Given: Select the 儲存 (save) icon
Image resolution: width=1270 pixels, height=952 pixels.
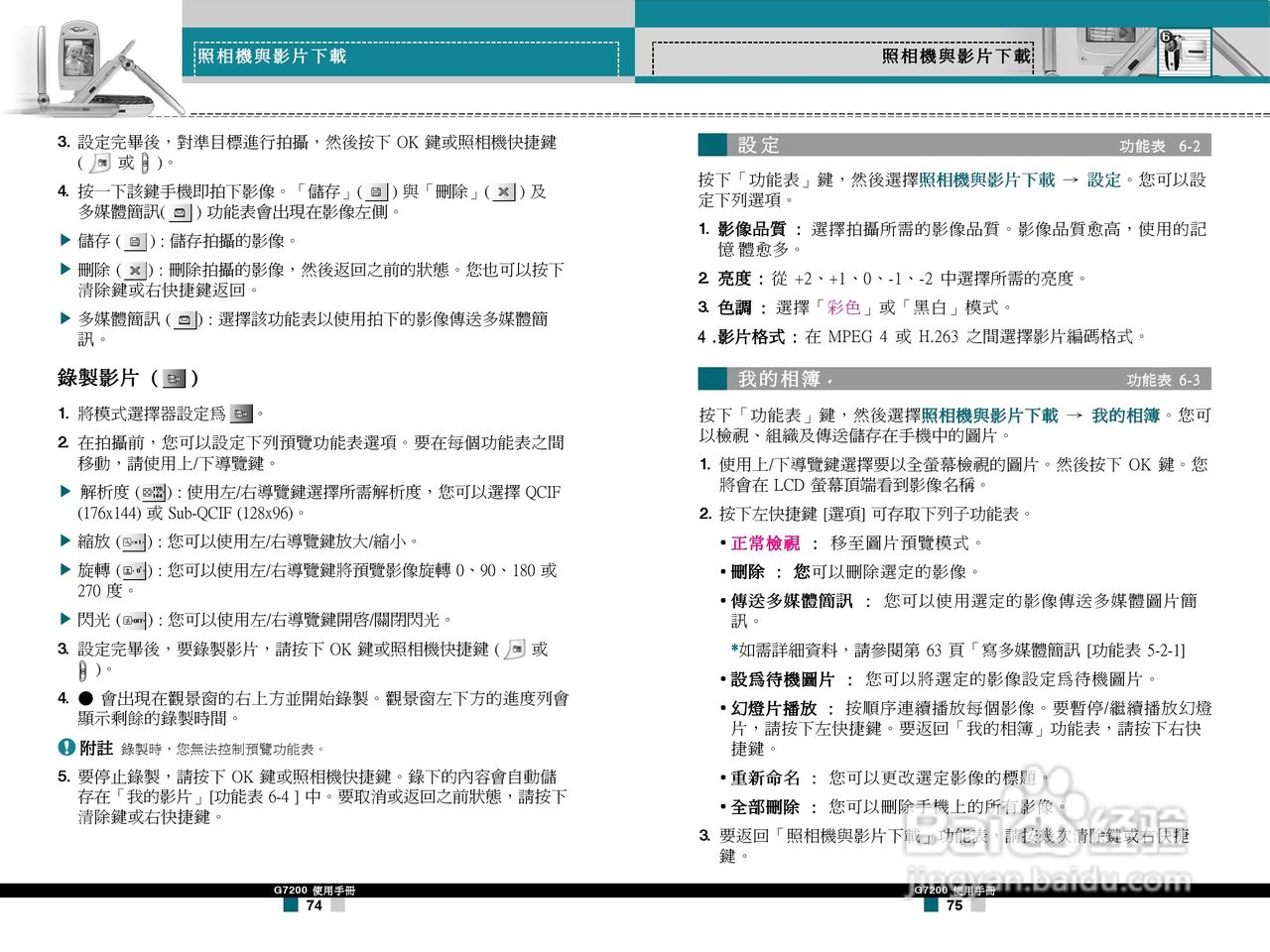Looking at the screenshot, I should coord(135,239).
